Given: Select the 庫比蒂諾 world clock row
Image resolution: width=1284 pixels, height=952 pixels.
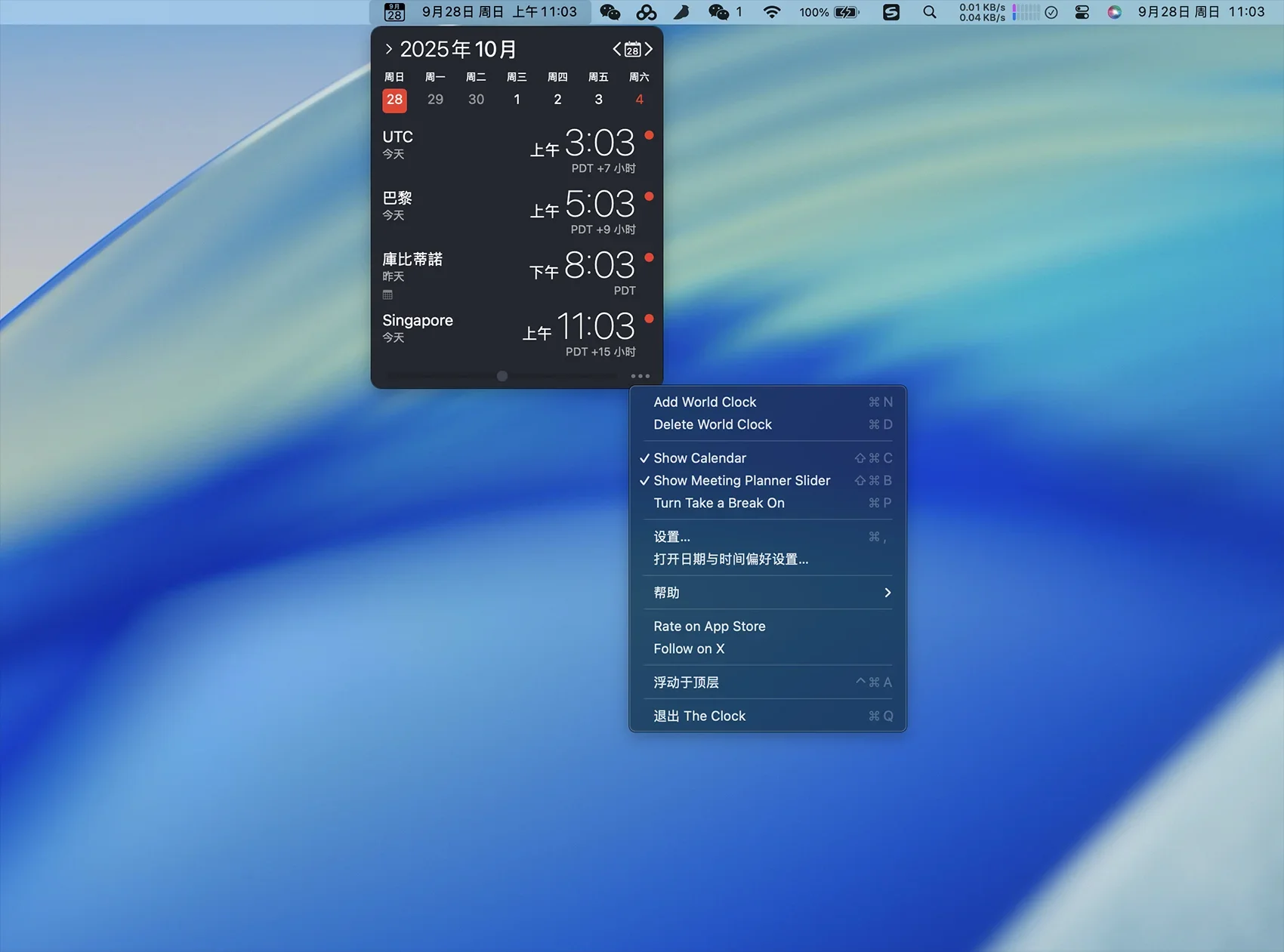Looking at the screenshot, I should (517, 273).
